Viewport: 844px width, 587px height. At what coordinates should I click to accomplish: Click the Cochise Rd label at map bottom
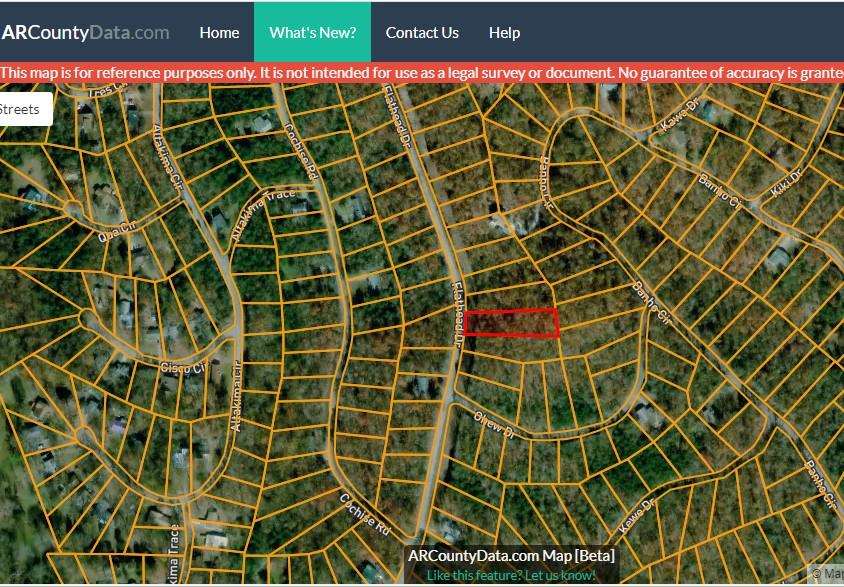point(364,514)
